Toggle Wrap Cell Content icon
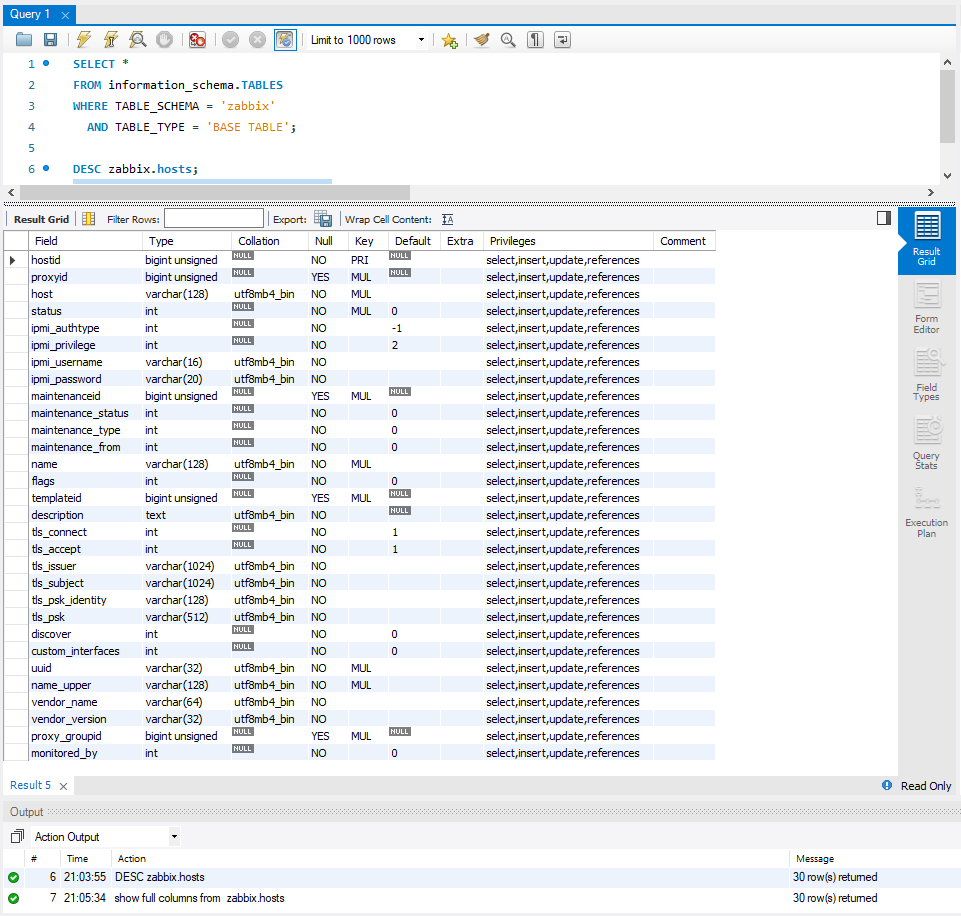961x916 pixels. [447, 219]
